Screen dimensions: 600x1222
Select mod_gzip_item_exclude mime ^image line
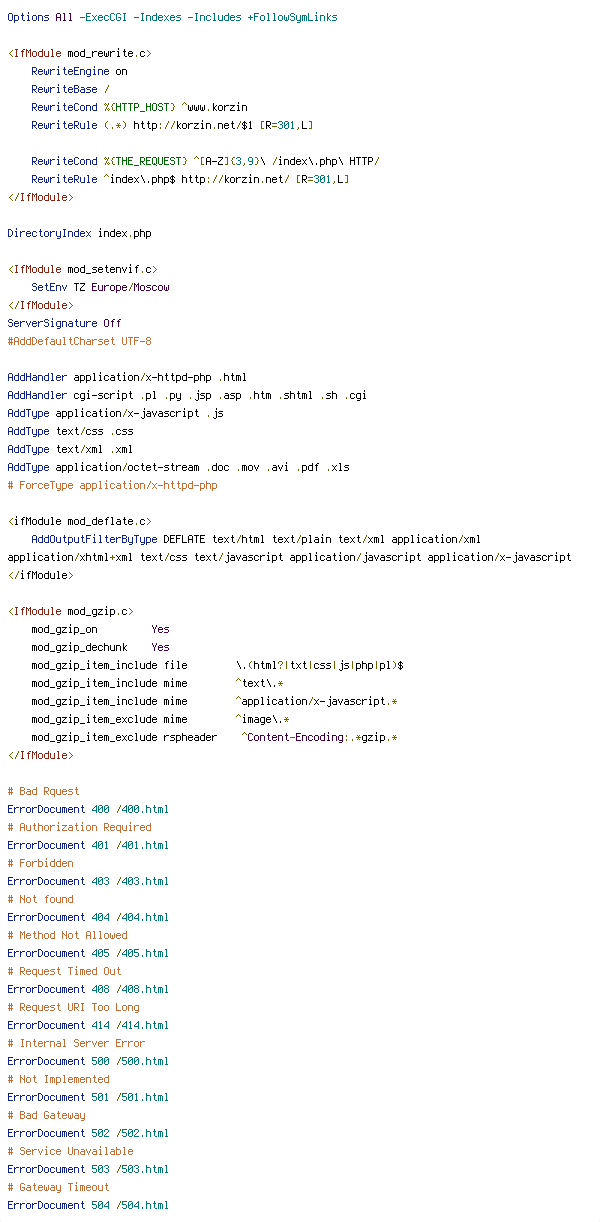coord(160,719)
